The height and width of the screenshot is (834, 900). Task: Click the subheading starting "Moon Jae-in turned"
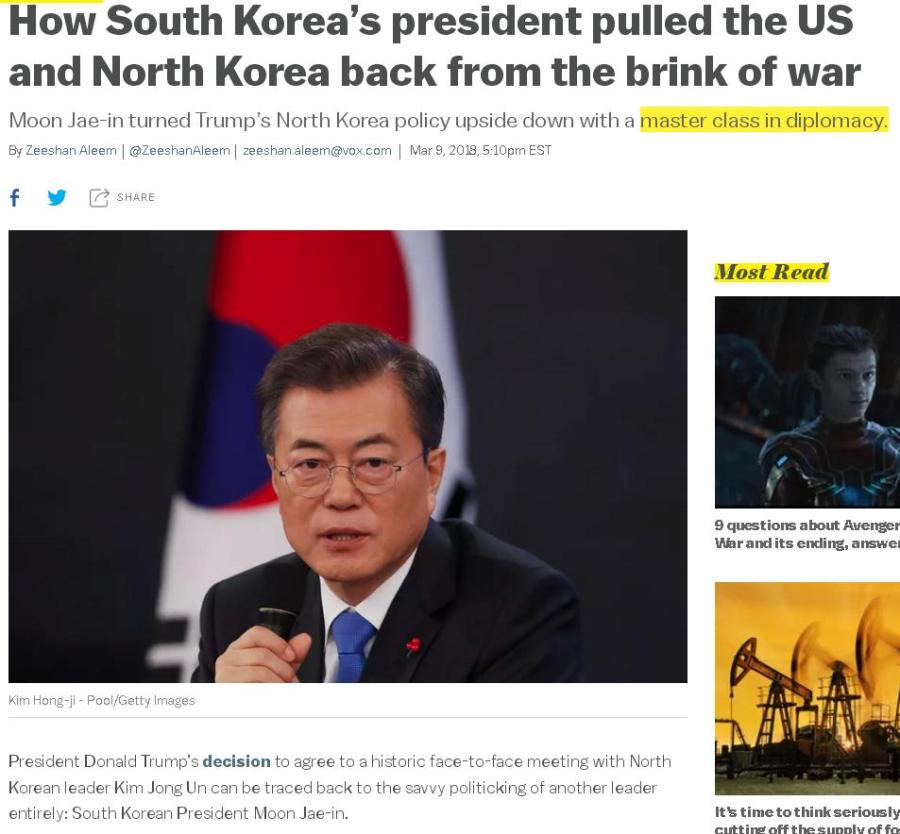[448, 120]
